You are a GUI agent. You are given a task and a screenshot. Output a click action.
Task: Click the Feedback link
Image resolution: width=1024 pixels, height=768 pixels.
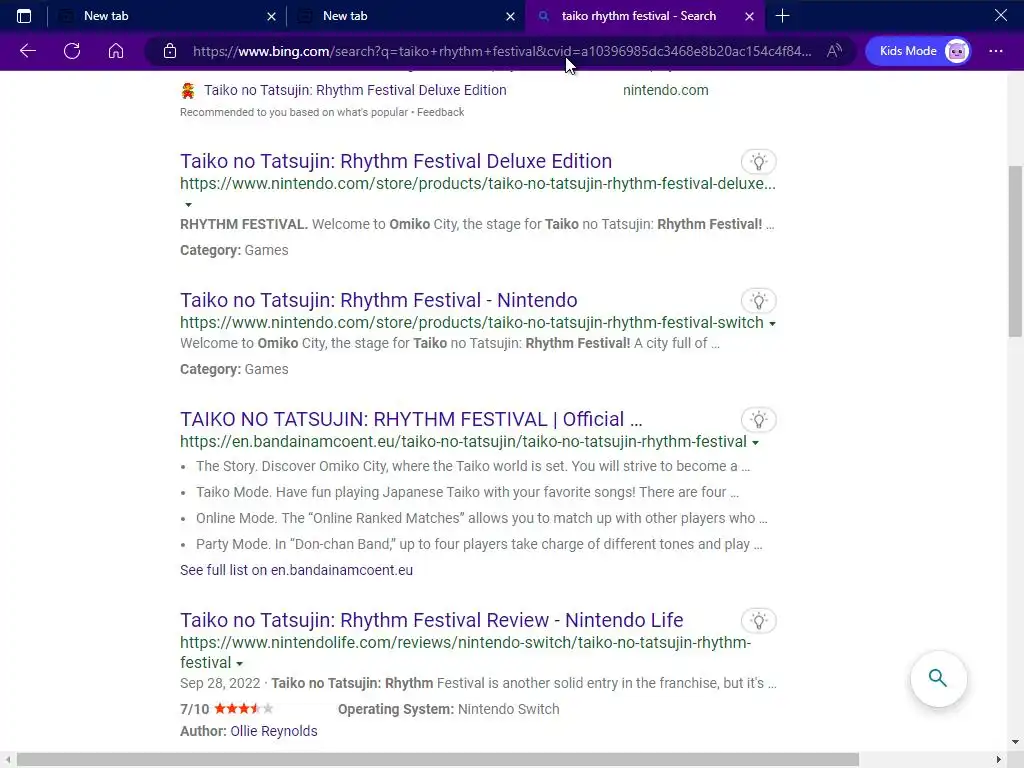pos(441,112)
